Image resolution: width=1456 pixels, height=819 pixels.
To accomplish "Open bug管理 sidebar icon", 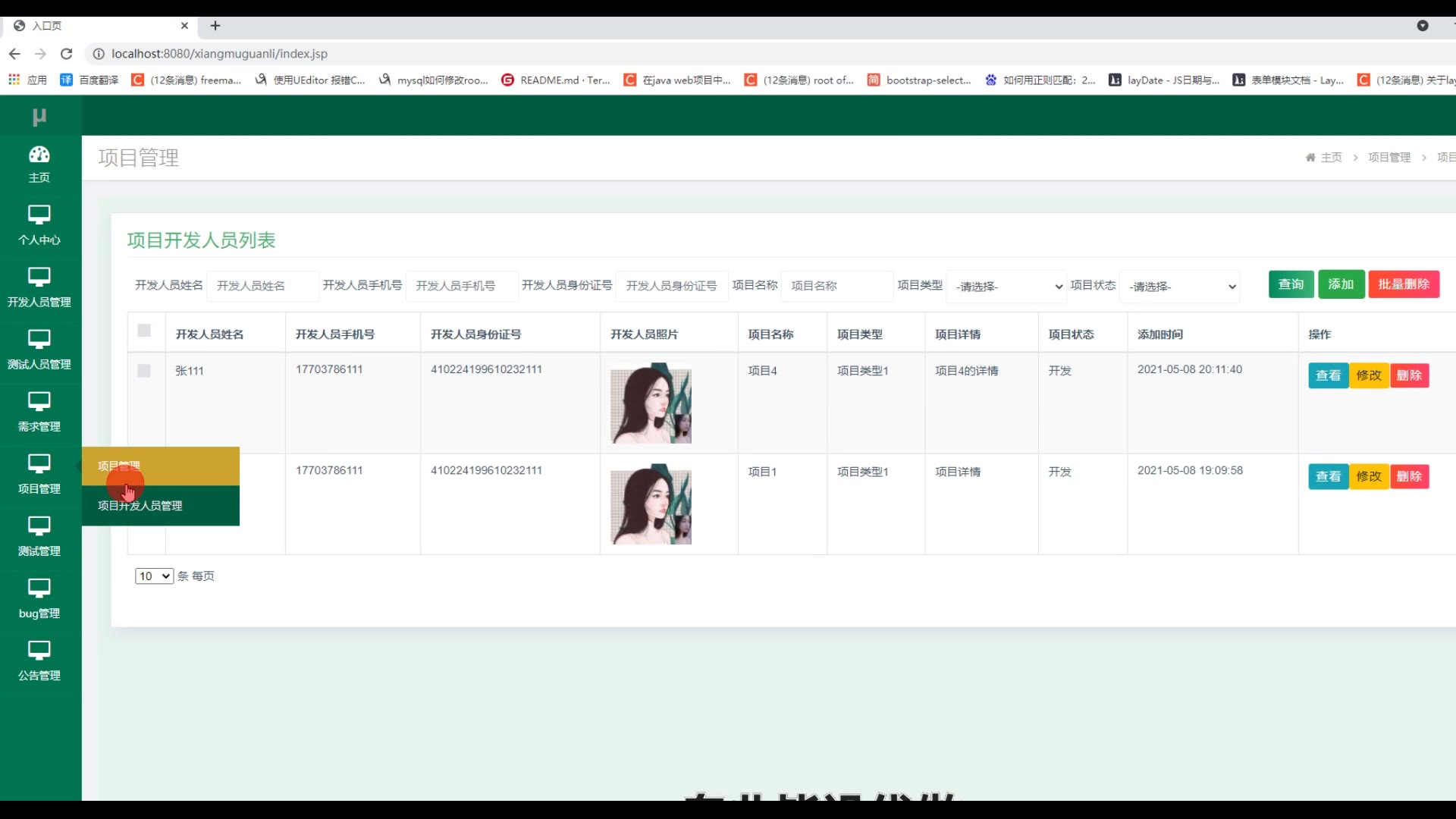I will tap(39, 599).
